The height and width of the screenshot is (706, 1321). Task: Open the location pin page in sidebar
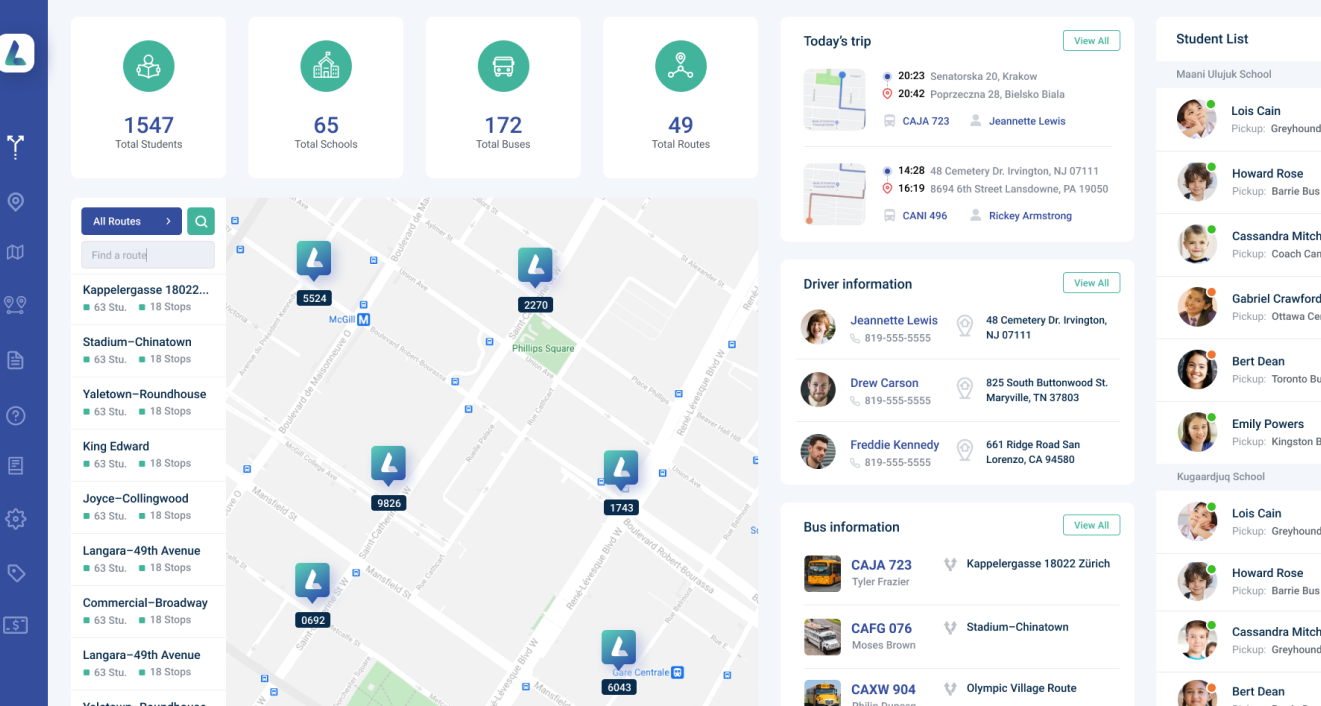(15, 202)
